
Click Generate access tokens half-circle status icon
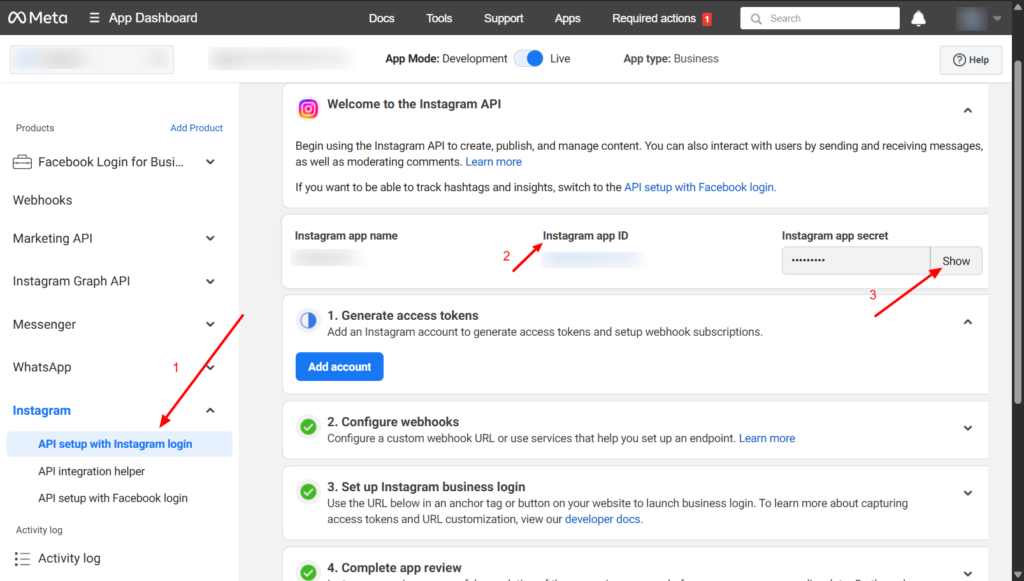point(308,321)
